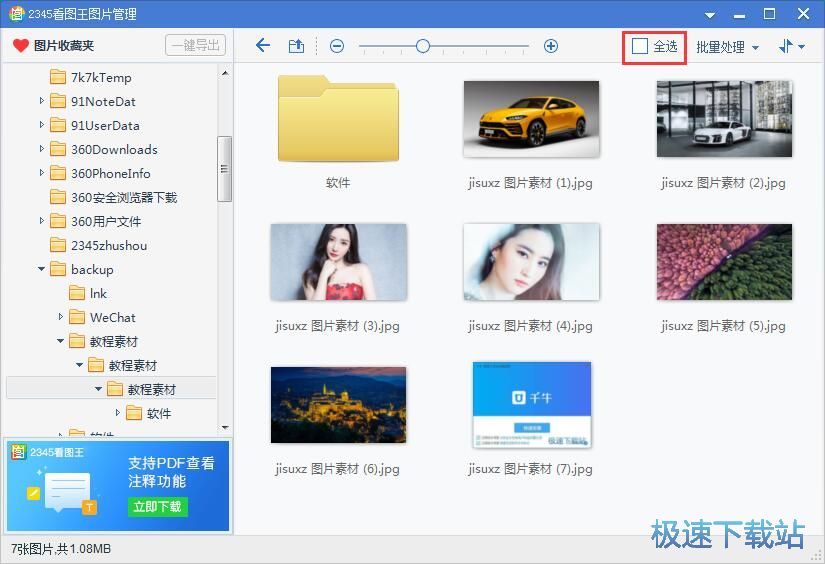Open the sort order dropdown
This screenshot has width=825, height=564.
791,47
